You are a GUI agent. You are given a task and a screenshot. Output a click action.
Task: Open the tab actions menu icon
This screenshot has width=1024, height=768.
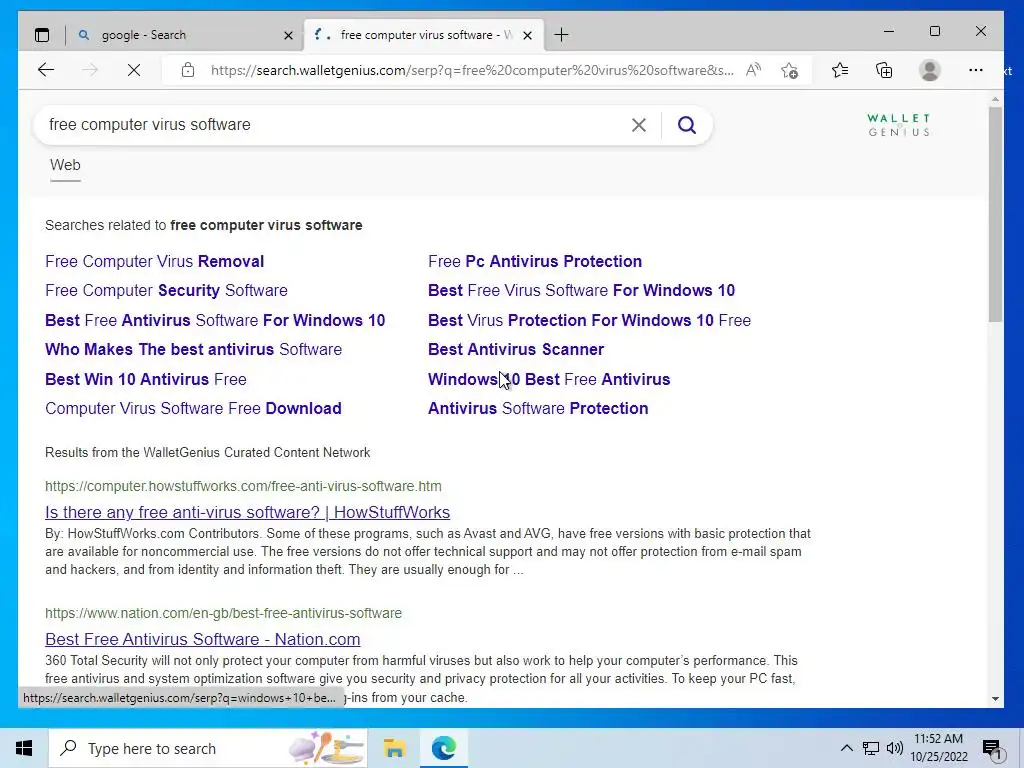(42, 35)
